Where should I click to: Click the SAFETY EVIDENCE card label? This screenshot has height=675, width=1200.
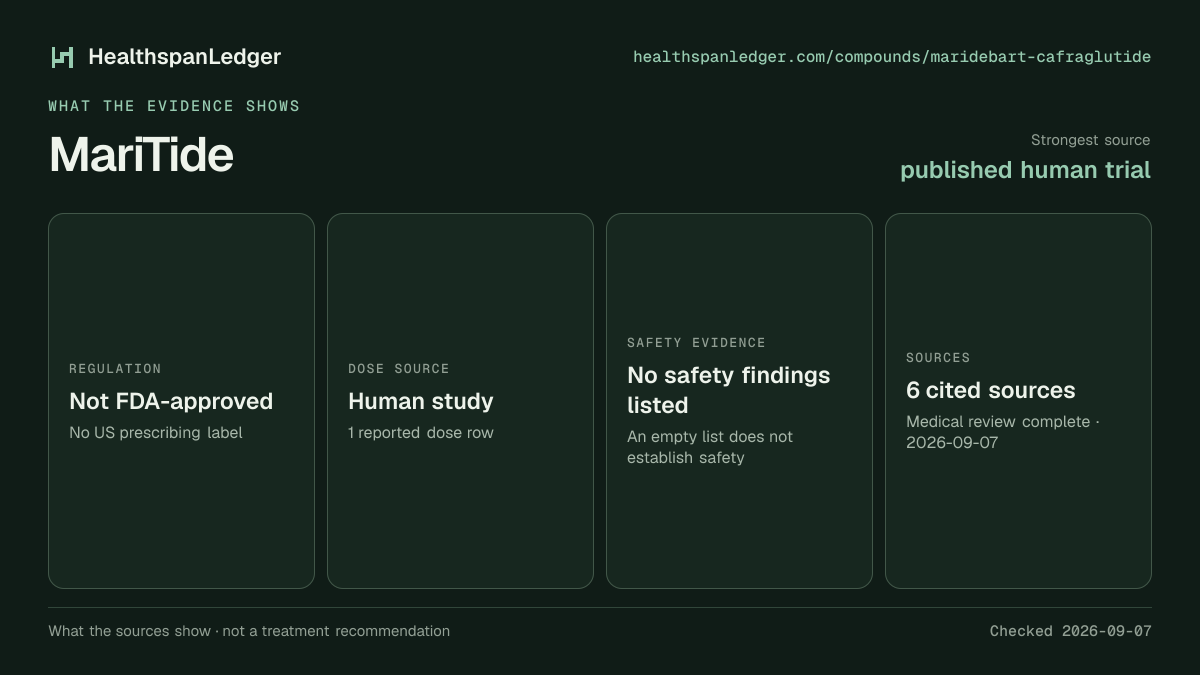(696, 343)
